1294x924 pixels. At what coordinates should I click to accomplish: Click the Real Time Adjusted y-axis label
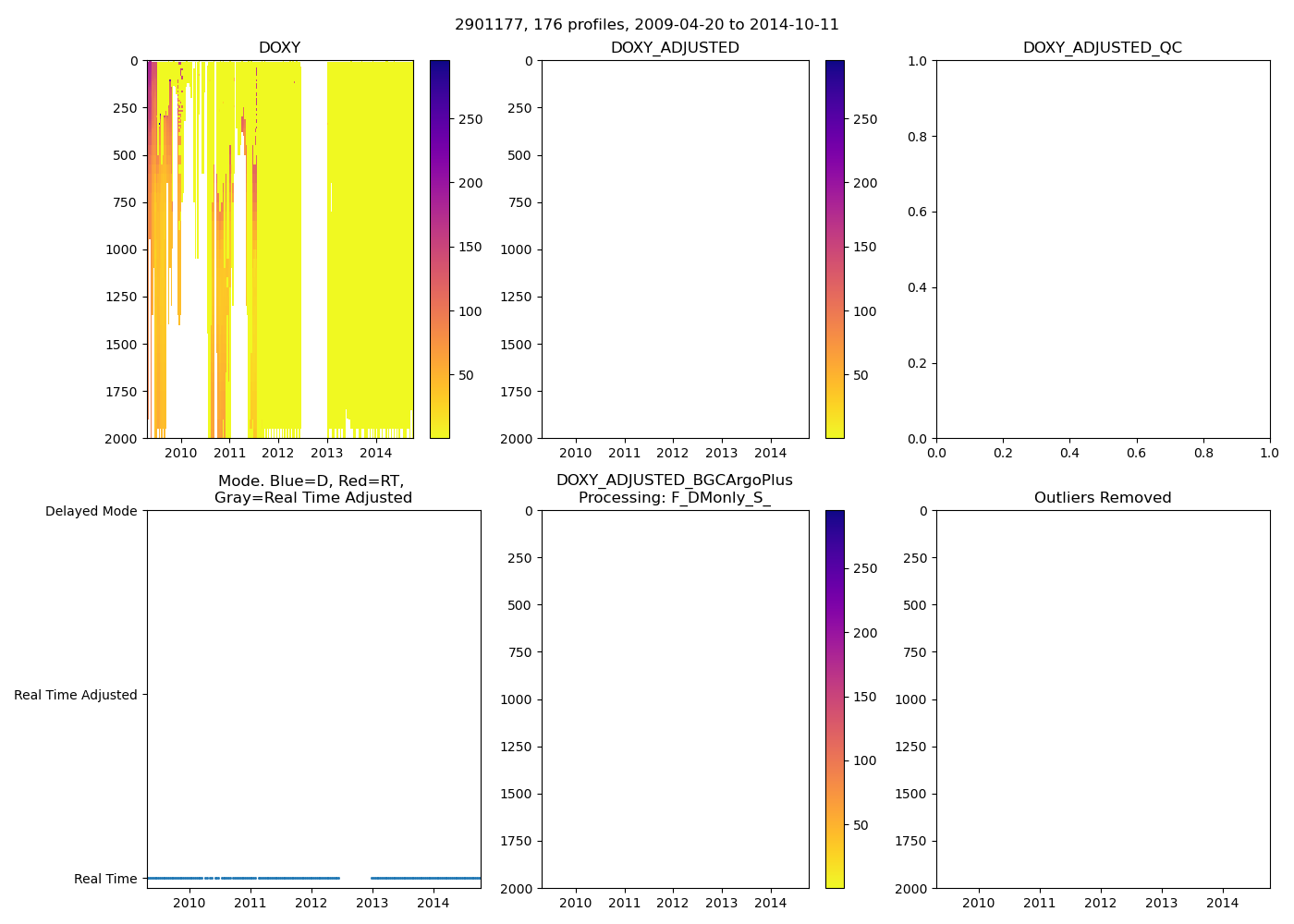click(x=75, y=695)
